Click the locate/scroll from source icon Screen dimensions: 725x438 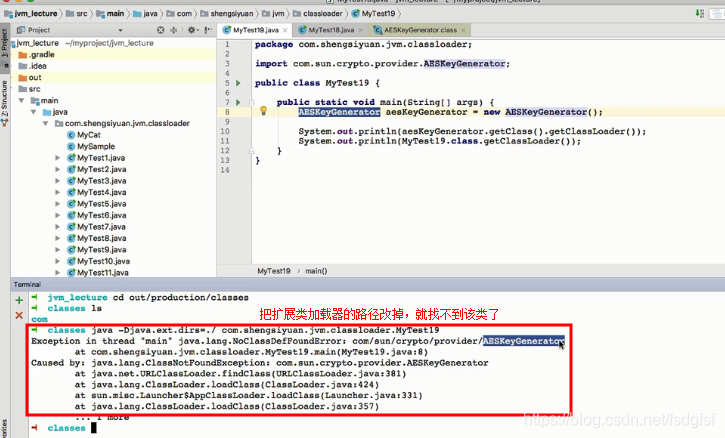[160, 30]
